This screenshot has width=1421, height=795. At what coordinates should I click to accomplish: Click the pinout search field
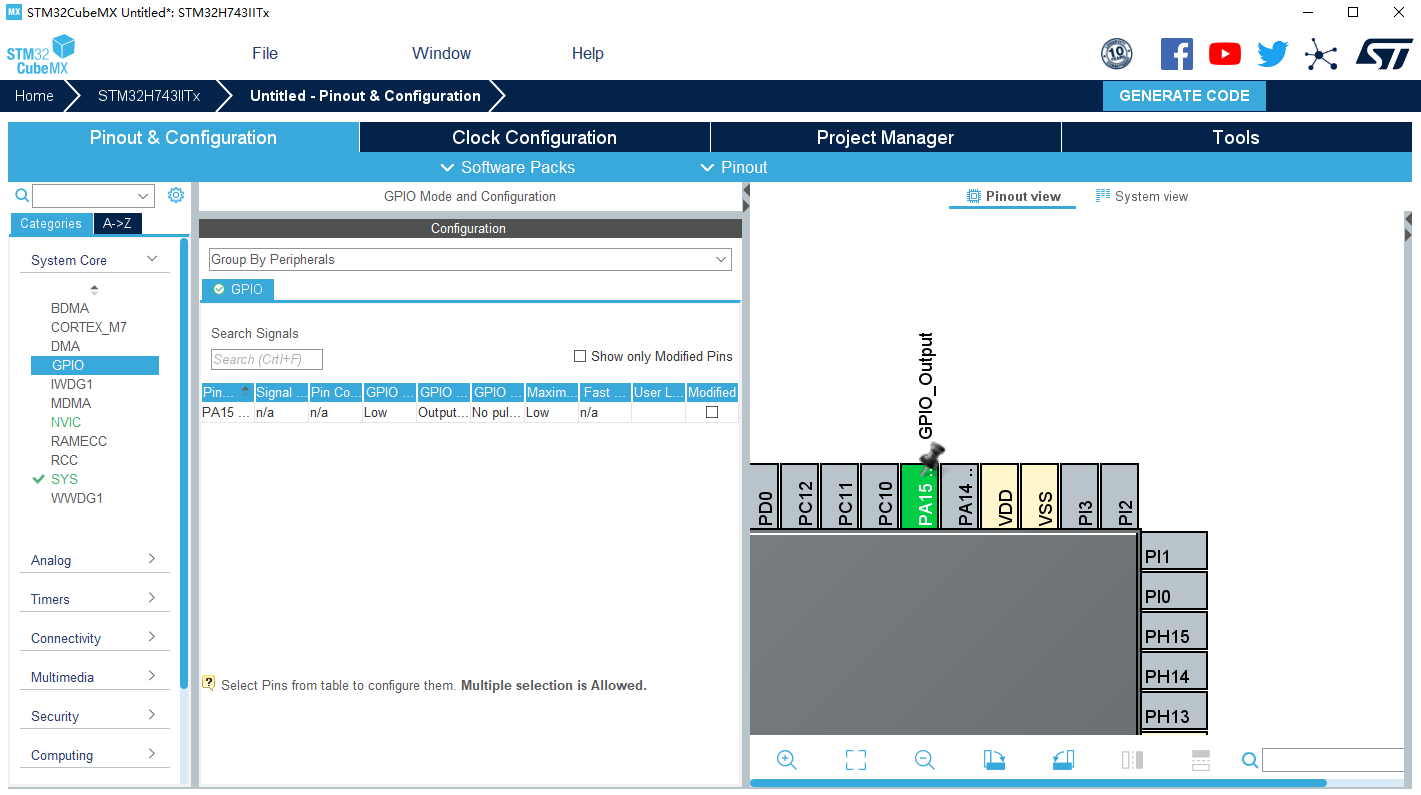pos(1333,760)
